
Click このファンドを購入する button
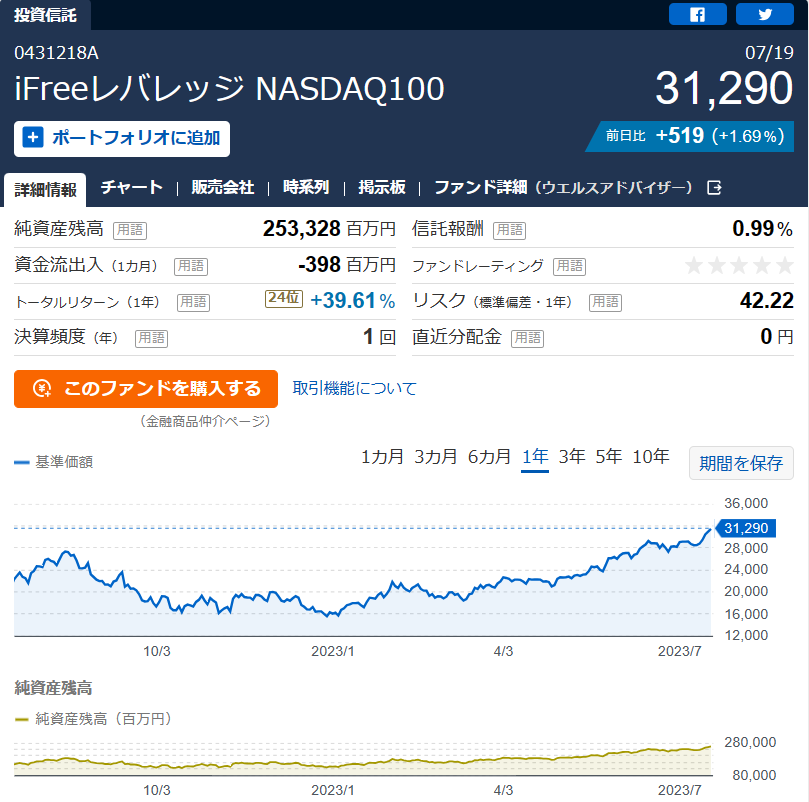point(146,389)
